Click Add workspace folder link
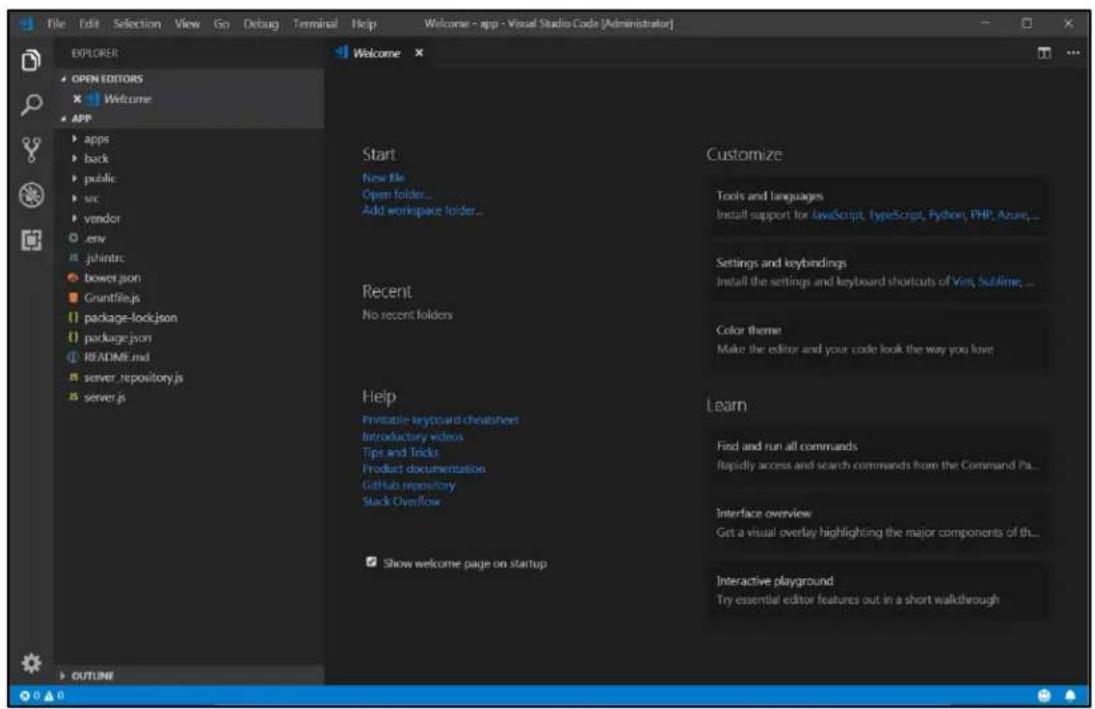The width and height of the screenshot is (1095, 709). (422, 210)
